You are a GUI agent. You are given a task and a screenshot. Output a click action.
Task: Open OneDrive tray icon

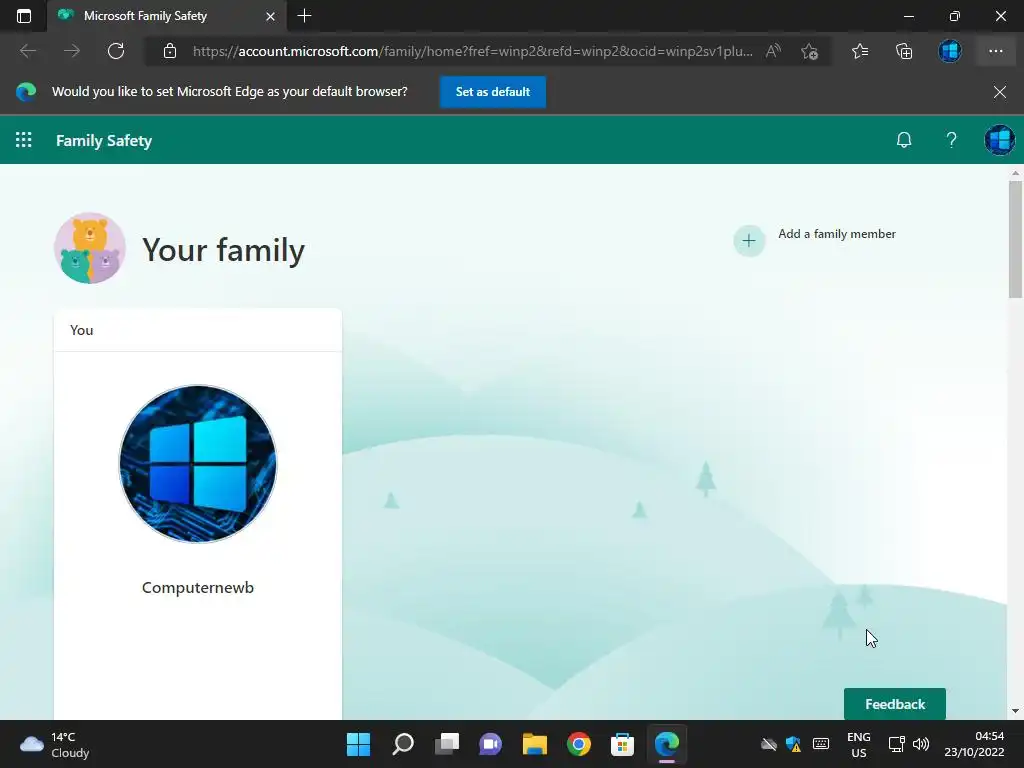[769, 744]
